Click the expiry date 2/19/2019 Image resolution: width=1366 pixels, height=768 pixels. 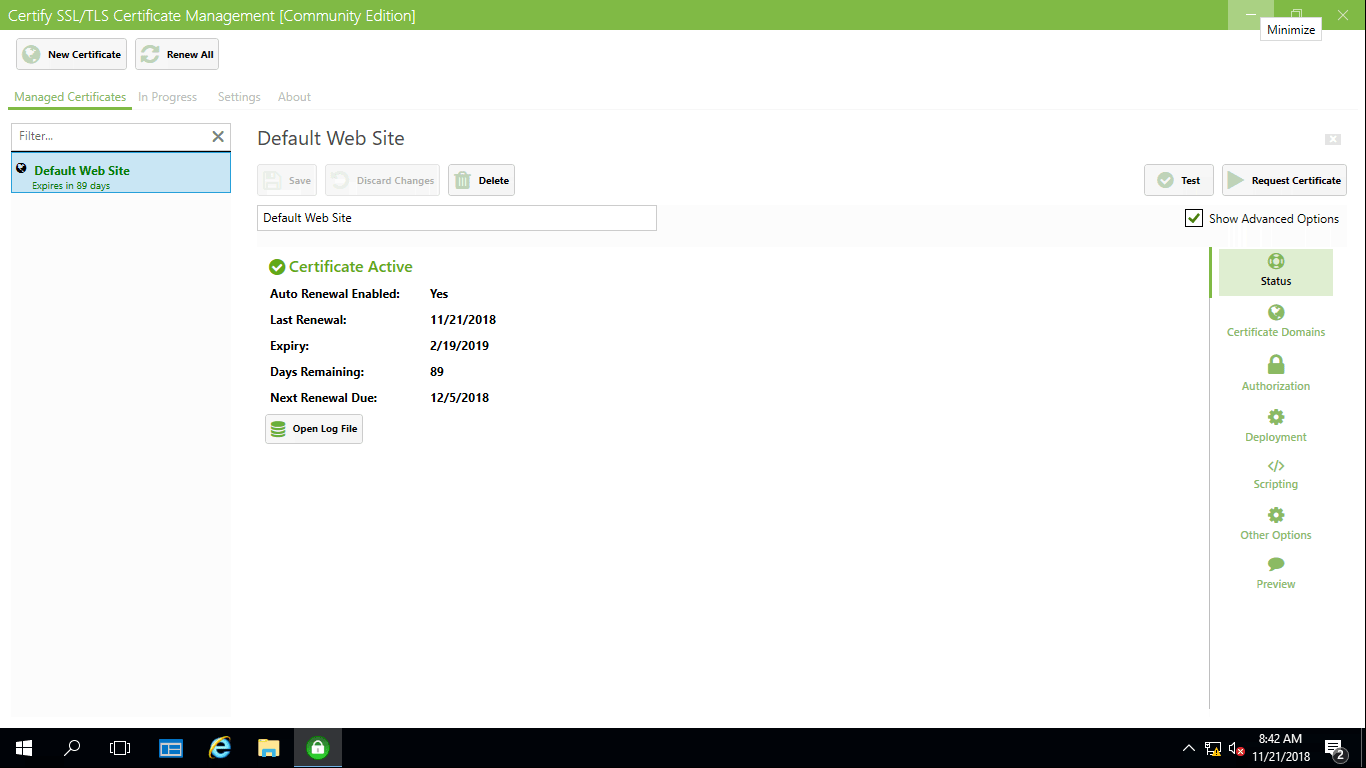[459, 346]
